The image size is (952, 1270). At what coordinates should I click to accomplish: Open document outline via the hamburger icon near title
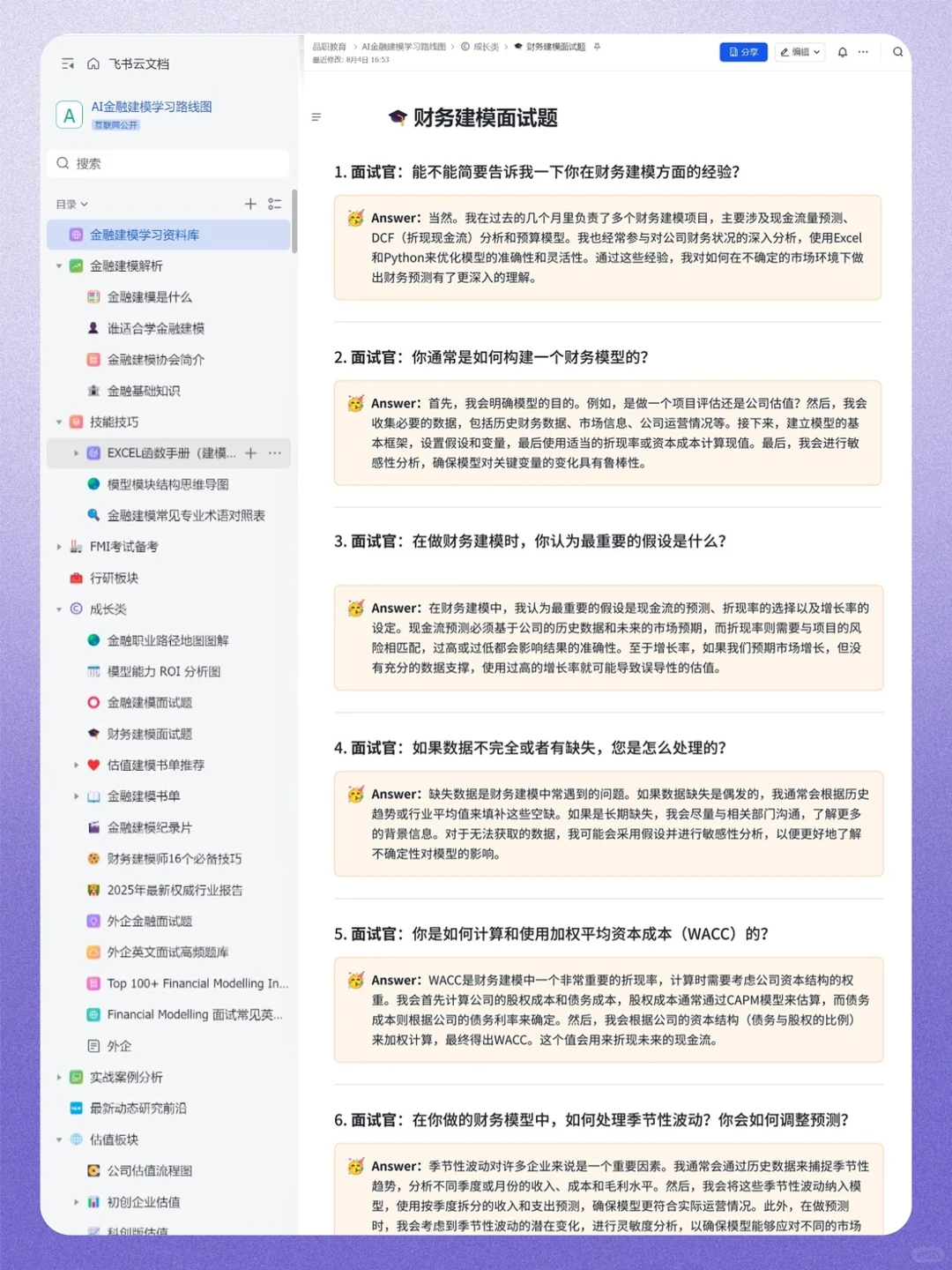(316, 117)
